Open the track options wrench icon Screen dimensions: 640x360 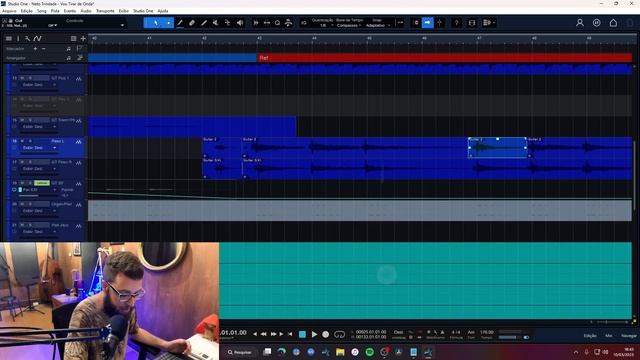[27, 38]
